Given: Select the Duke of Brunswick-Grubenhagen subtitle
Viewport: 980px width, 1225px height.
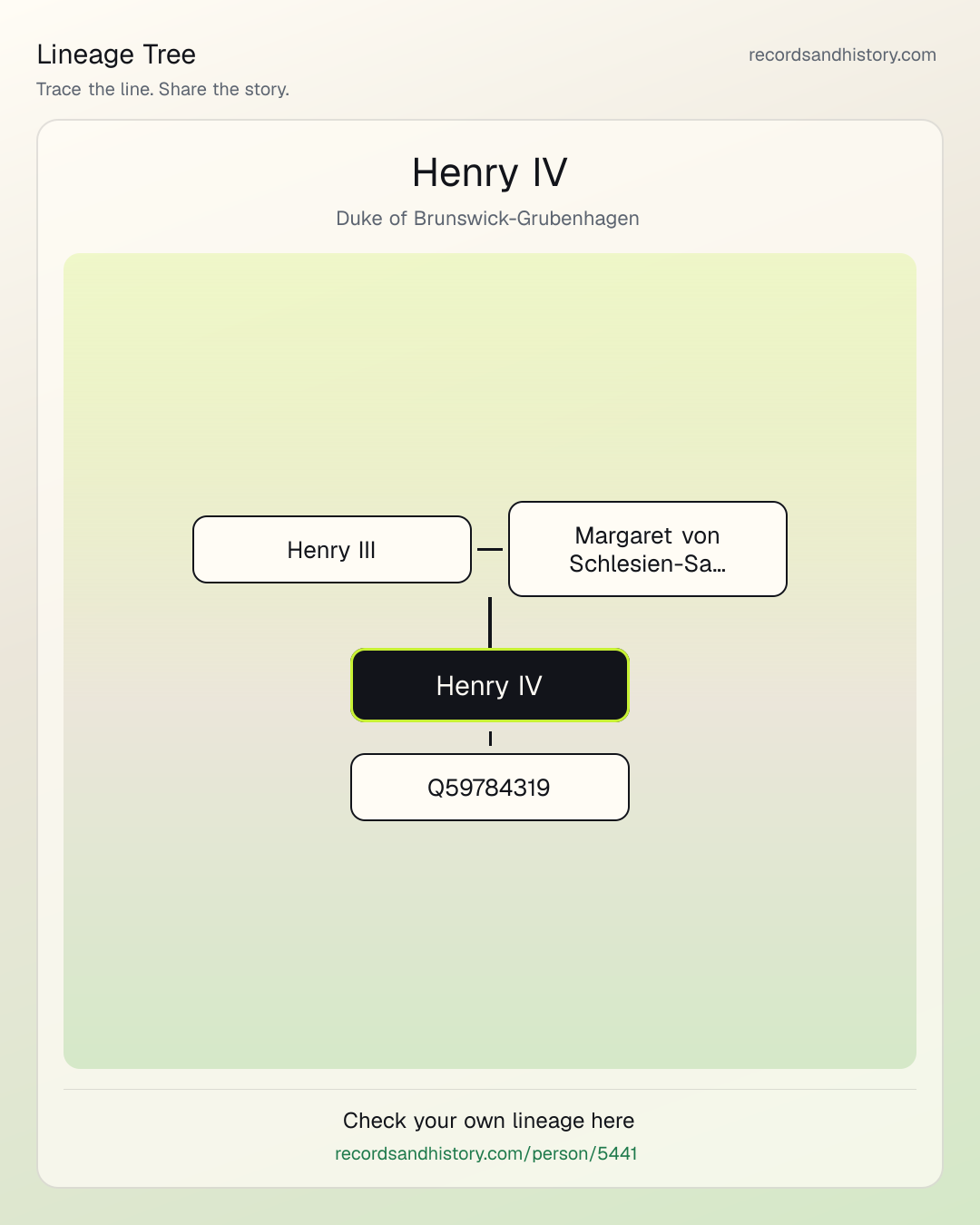Looking at the screenshot, I should pyautogui.click(x=488, y=219).
